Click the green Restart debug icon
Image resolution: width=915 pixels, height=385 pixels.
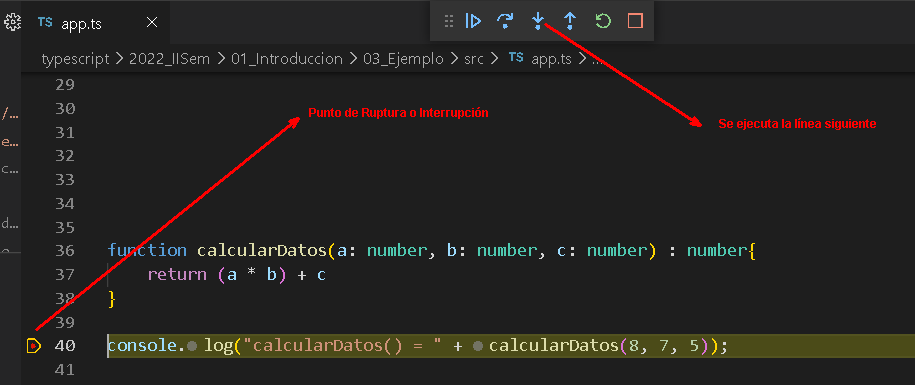pyautogui.click(x=603, y=22)
